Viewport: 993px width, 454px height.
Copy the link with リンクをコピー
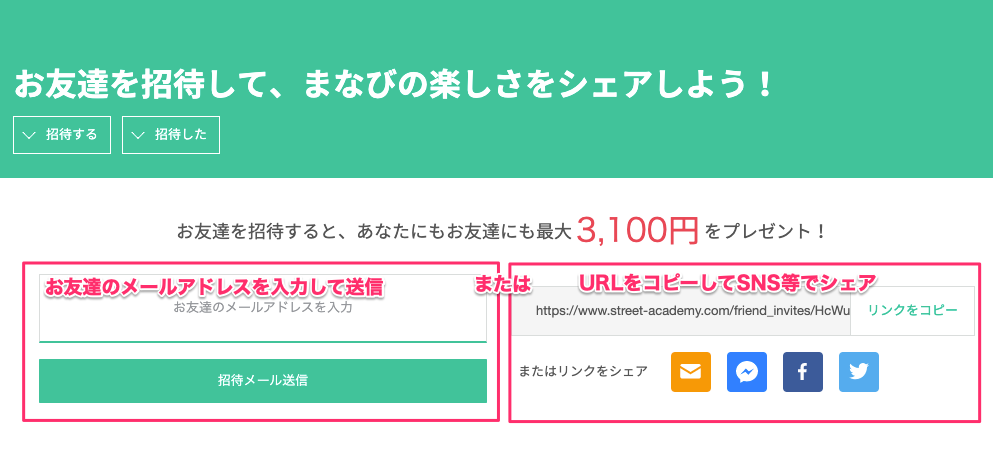point(913,311)
